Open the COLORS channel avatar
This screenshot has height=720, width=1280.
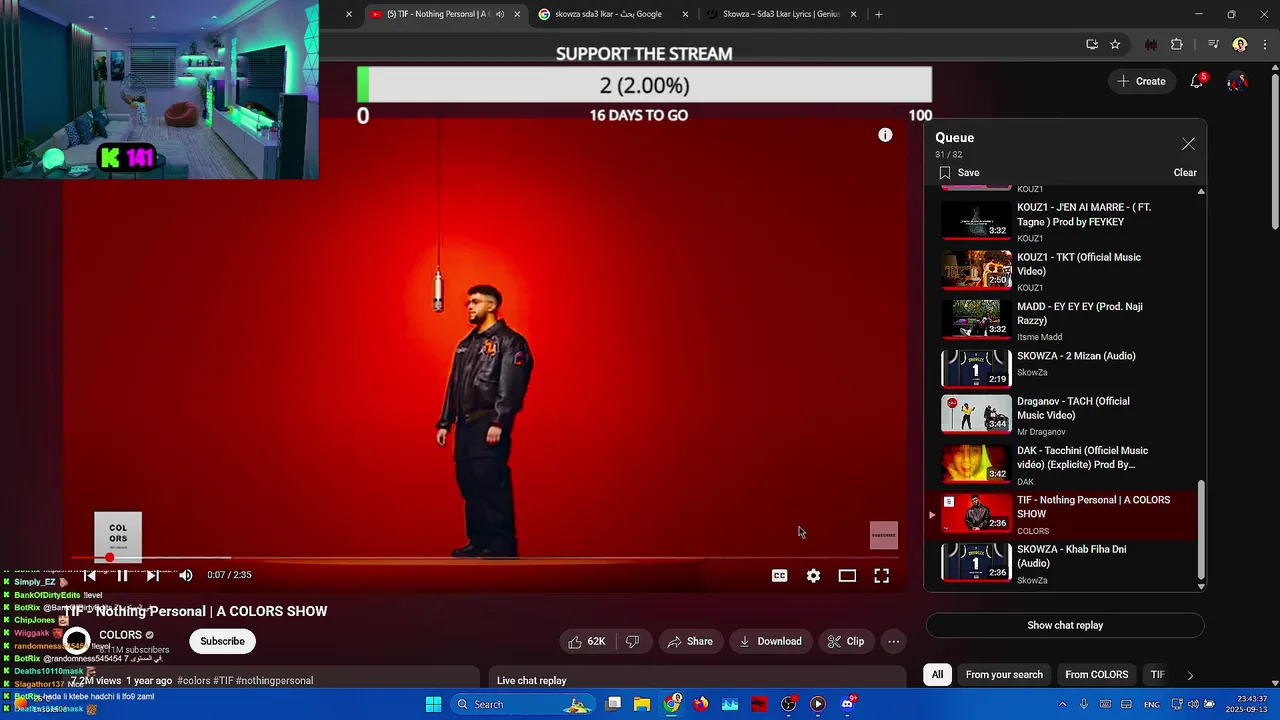pyautogui.click(x=78, y=640)
